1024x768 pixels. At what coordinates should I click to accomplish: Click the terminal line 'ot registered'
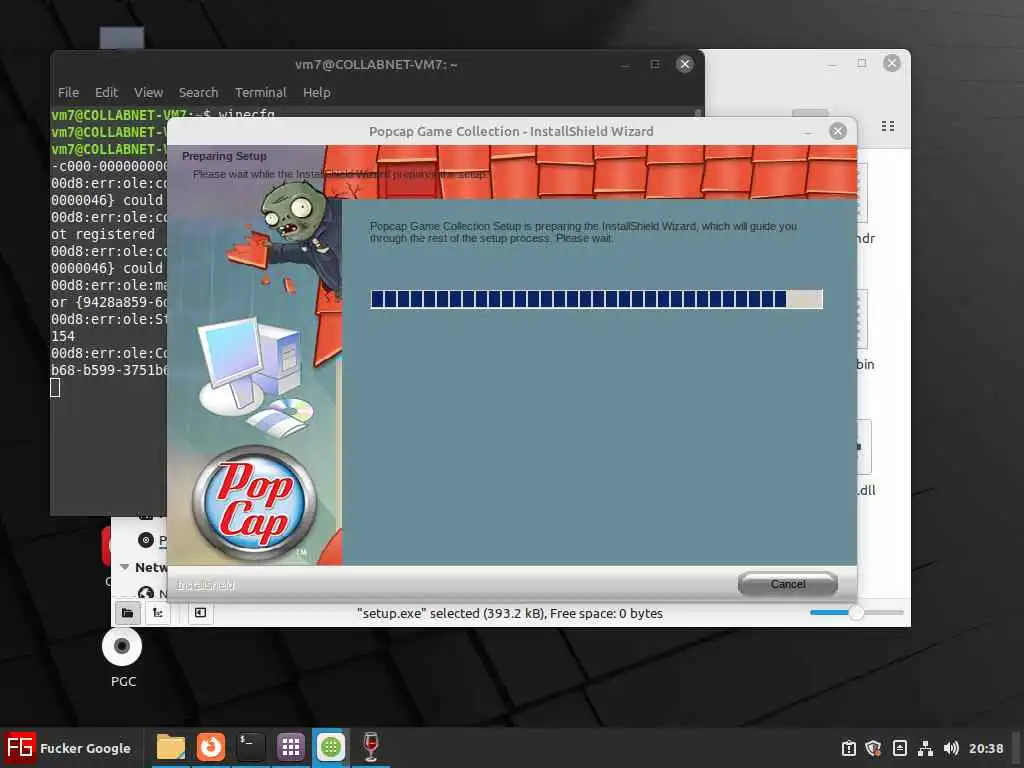pos(103,234)
